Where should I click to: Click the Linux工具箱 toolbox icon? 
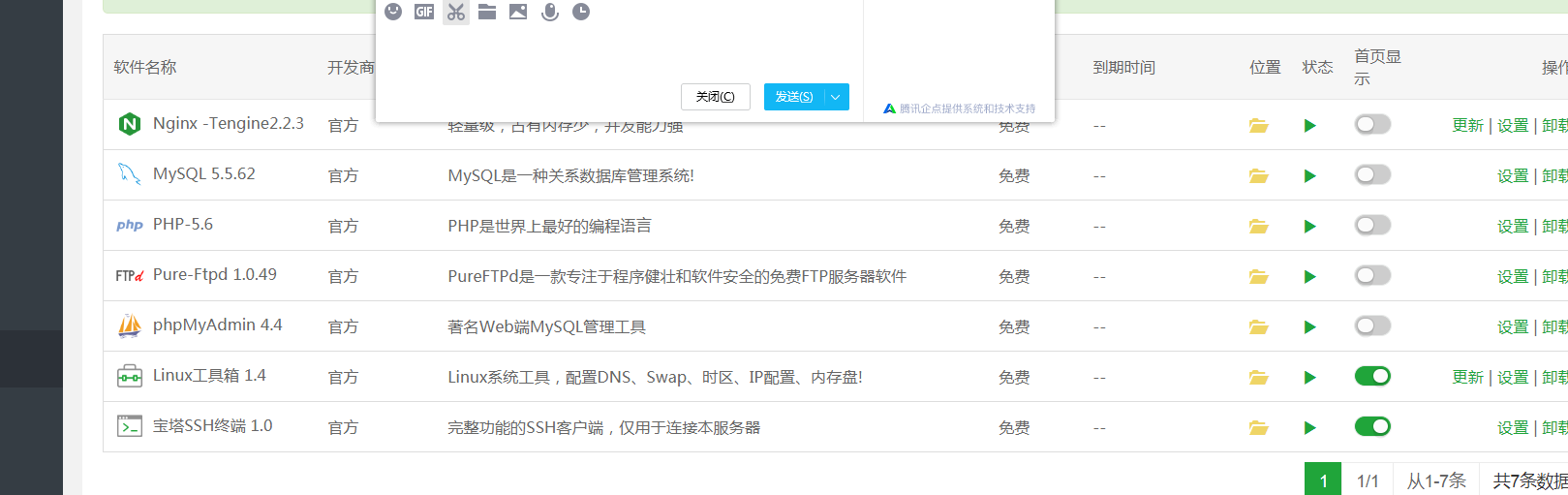pyautogui.click(x=130, y=376)
